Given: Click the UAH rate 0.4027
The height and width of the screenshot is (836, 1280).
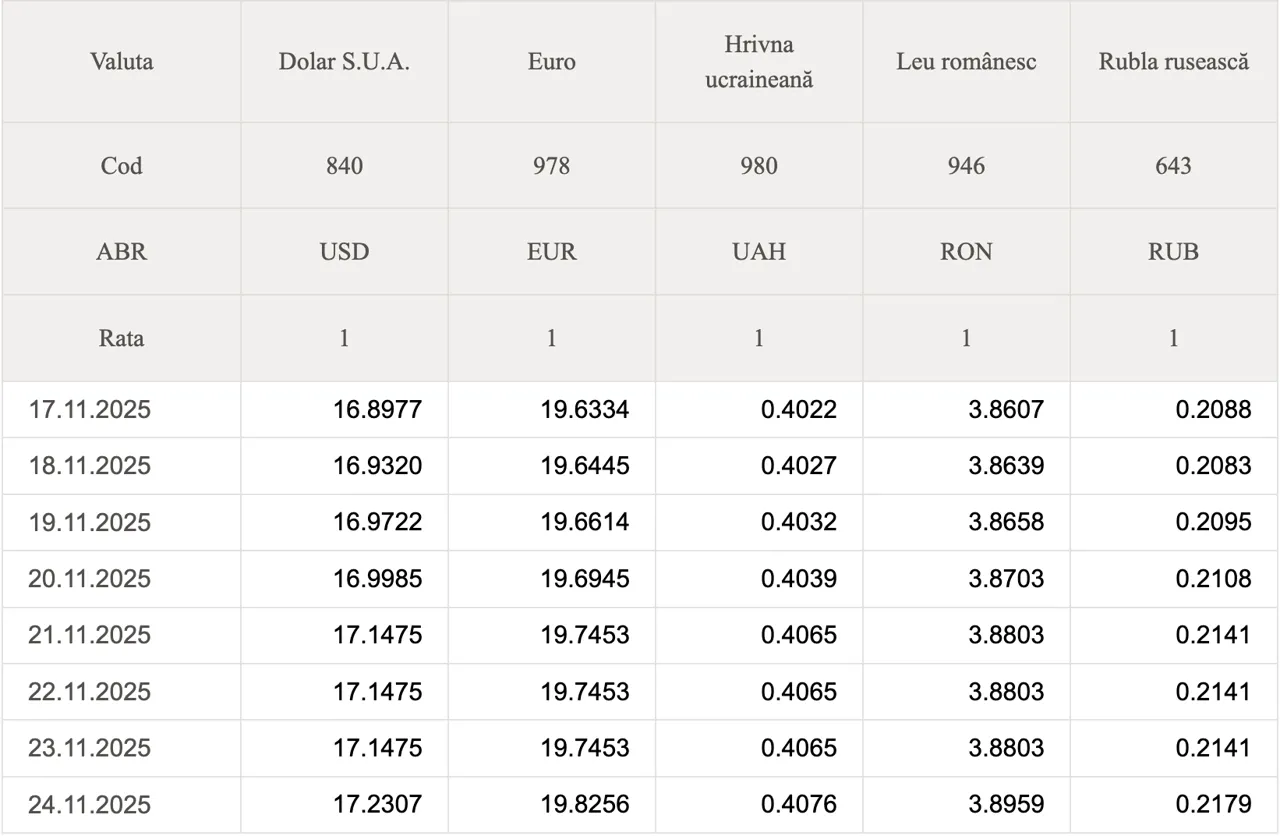Looking at the screenshot, I should tap(798, 466).
